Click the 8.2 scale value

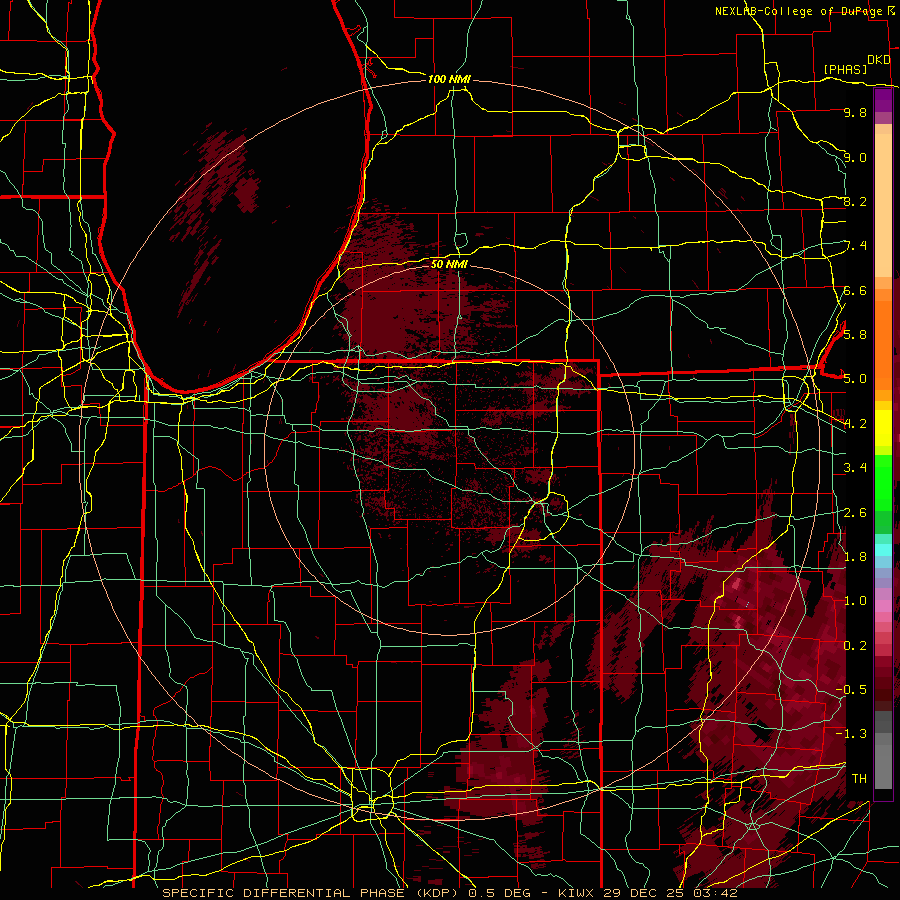point(855,201)
